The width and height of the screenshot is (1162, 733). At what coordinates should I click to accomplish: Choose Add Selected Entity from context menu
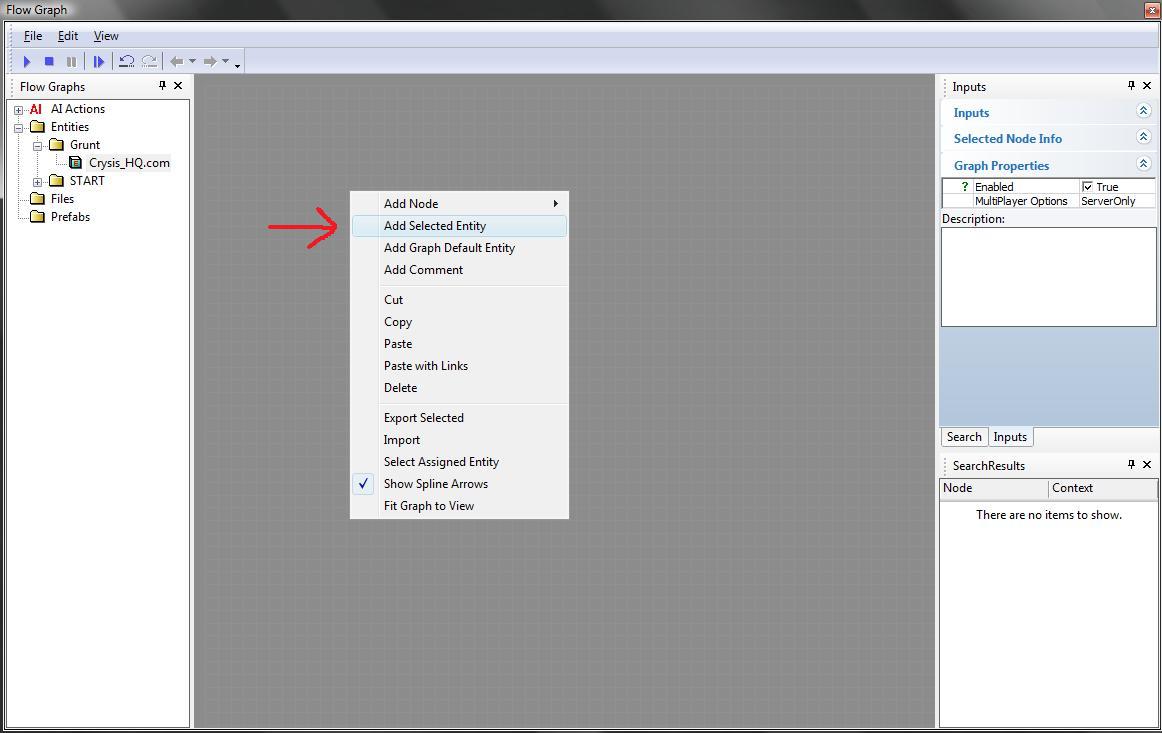435,226
